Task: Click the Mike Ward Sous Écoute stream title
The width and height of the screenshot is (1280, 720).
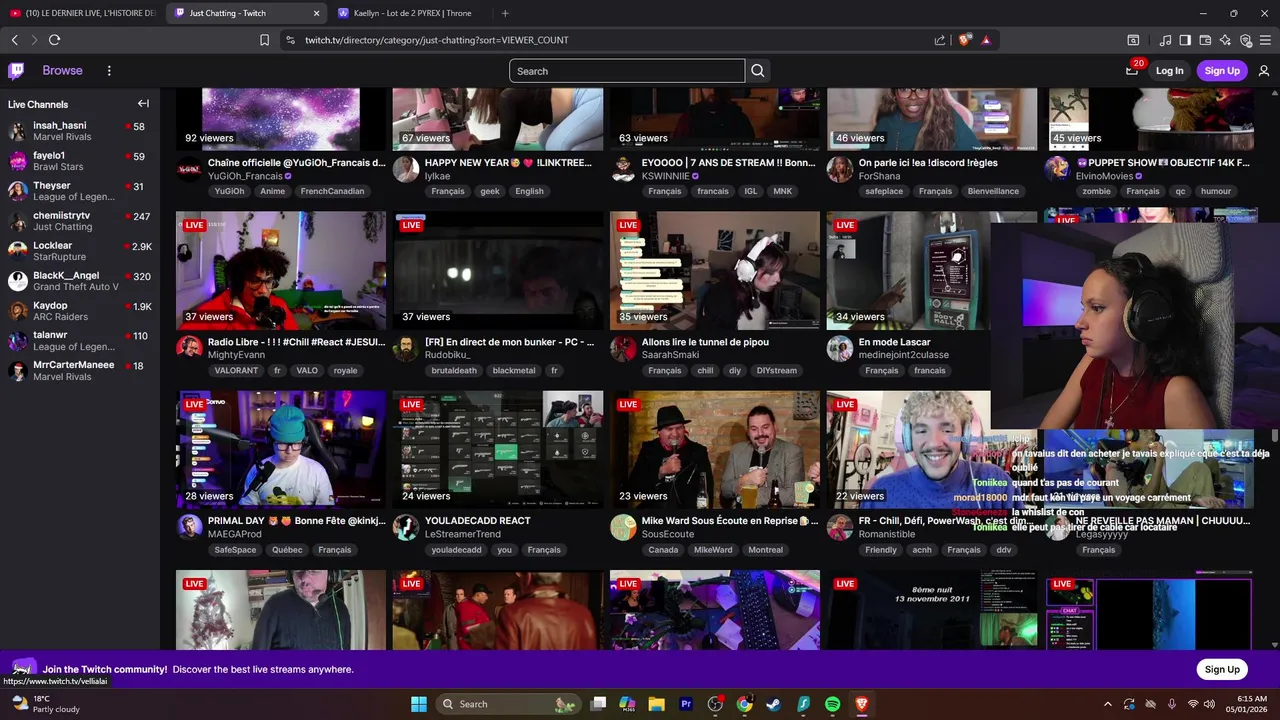Action: pos(730,521)
